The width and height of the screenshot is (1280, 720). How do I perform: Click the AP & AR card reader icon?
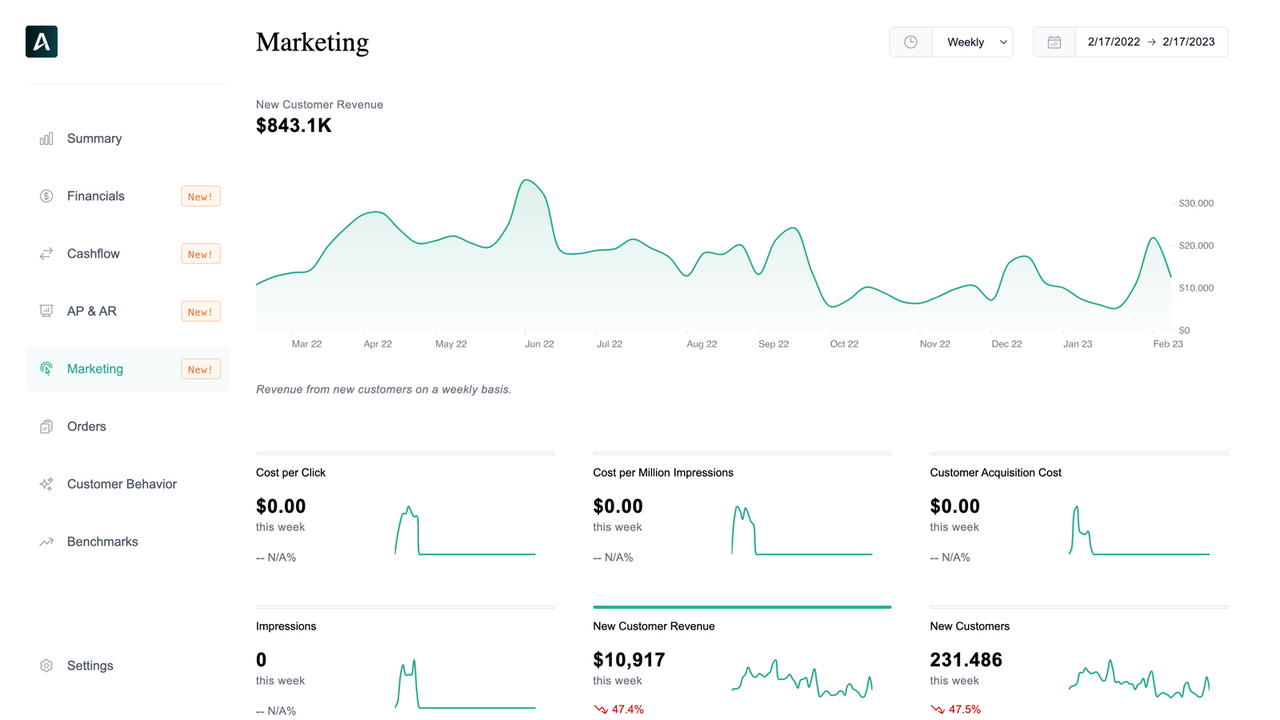pyautogui.click(x=46, y=311)
